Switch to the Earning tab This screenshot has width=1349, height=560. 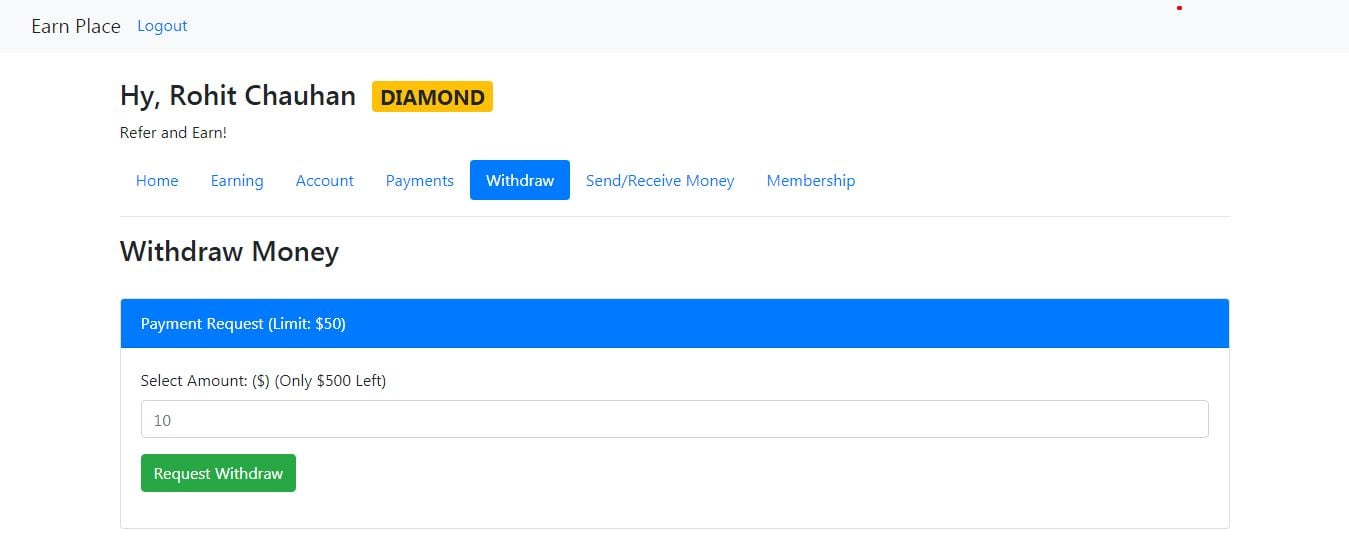237,181
